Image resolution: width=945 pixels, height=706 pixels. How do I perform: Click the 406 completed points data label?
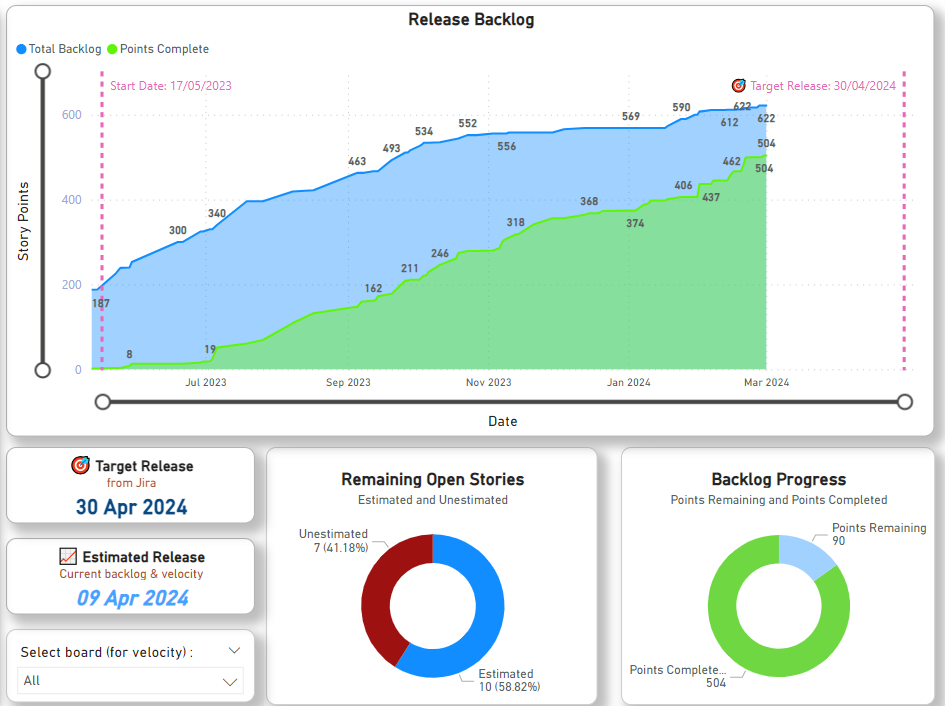click(x=683, y=185)
